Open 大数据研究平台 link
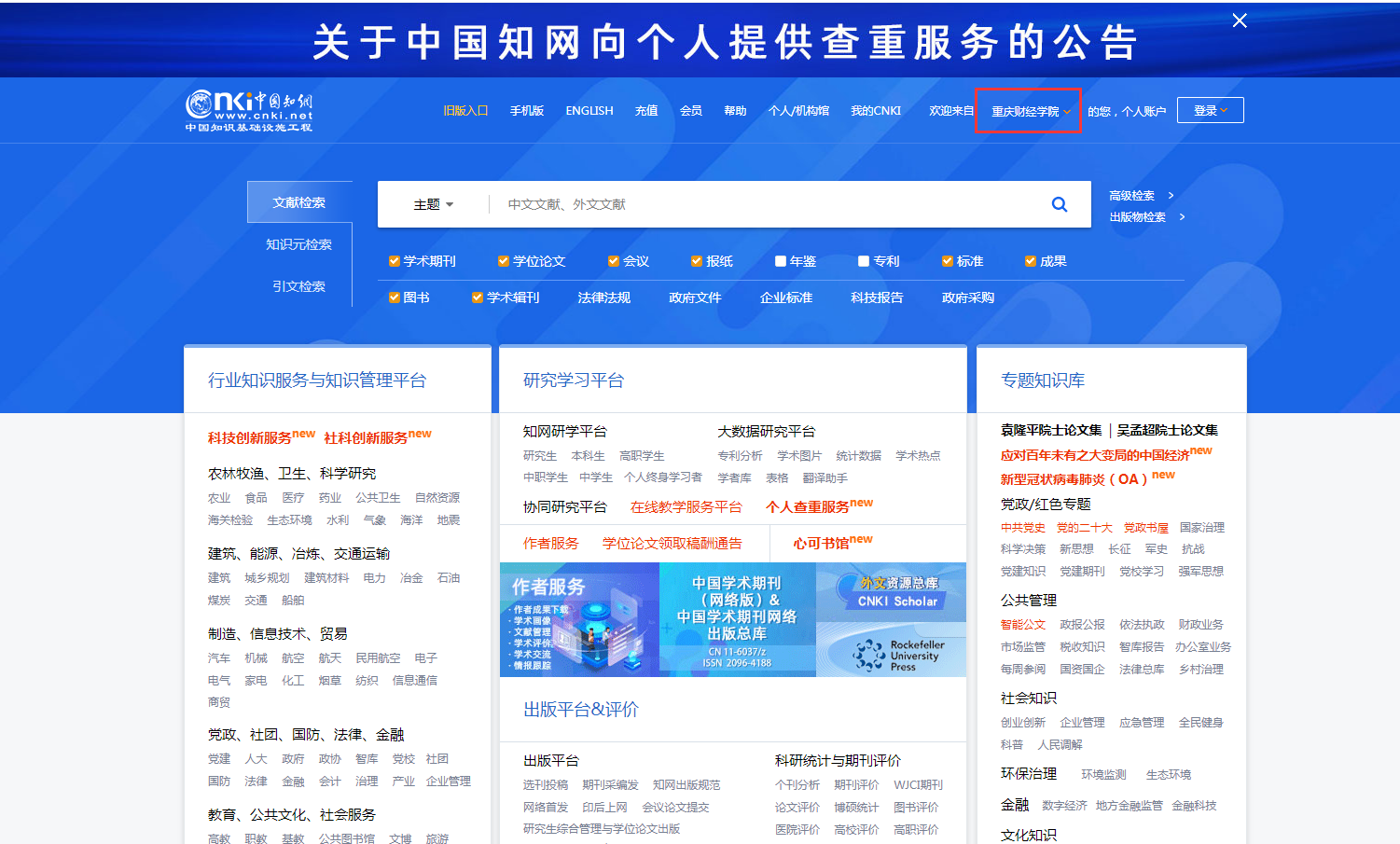Screen dimensions: 1400x844 click(x=767, y=431)
